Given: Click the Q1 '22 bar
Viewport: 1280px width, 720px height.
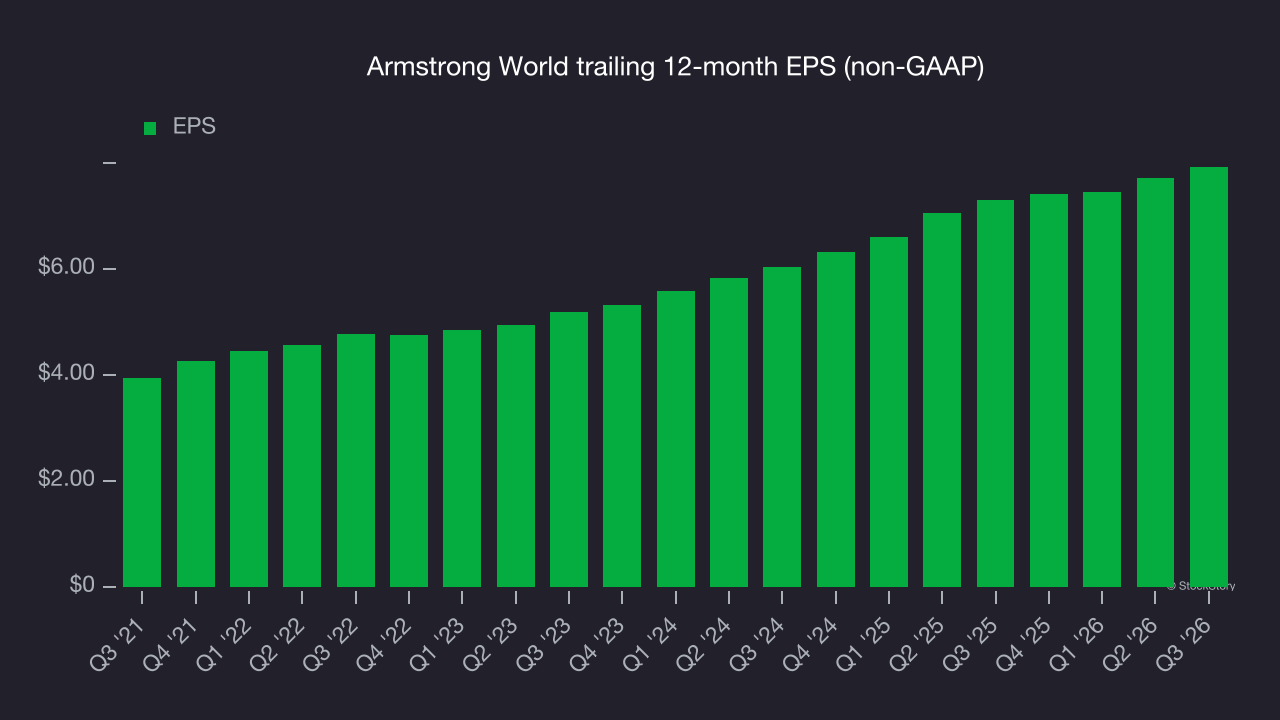Looking at the screenshot, I should 249,469.
